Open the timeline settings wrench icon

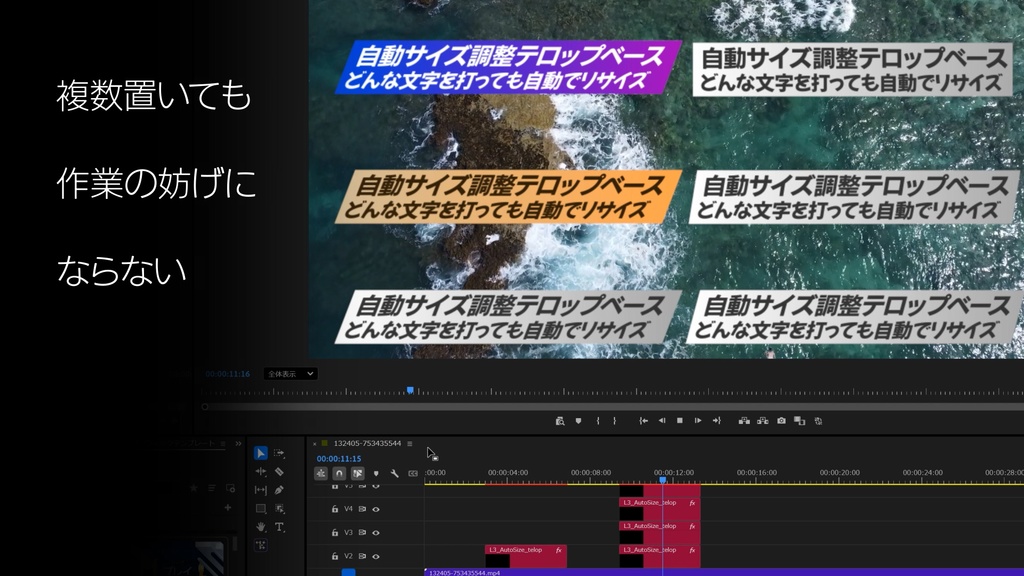(395, 473)
